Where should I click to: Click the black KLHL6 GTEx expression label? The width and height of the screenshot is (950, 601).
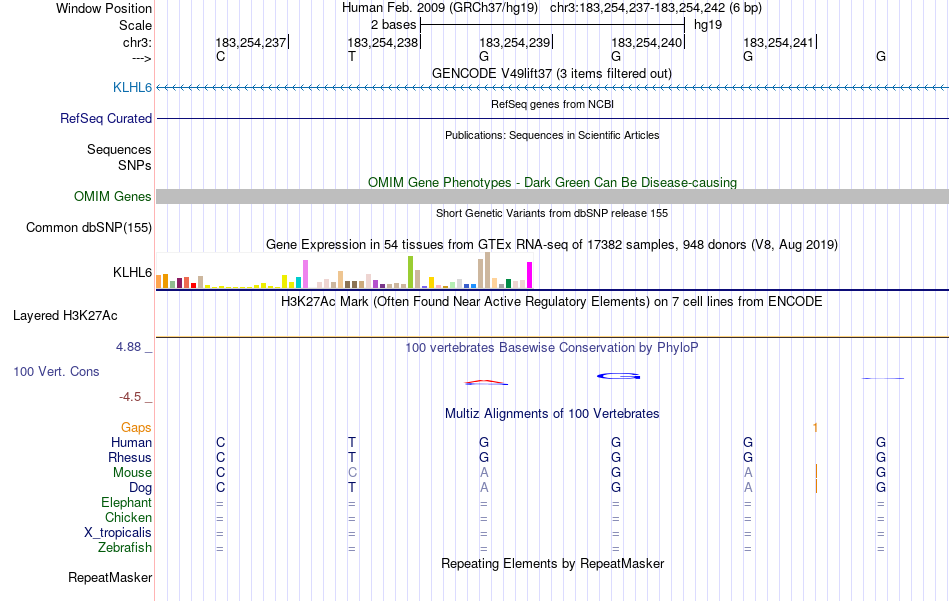click(x=132, y=272)
